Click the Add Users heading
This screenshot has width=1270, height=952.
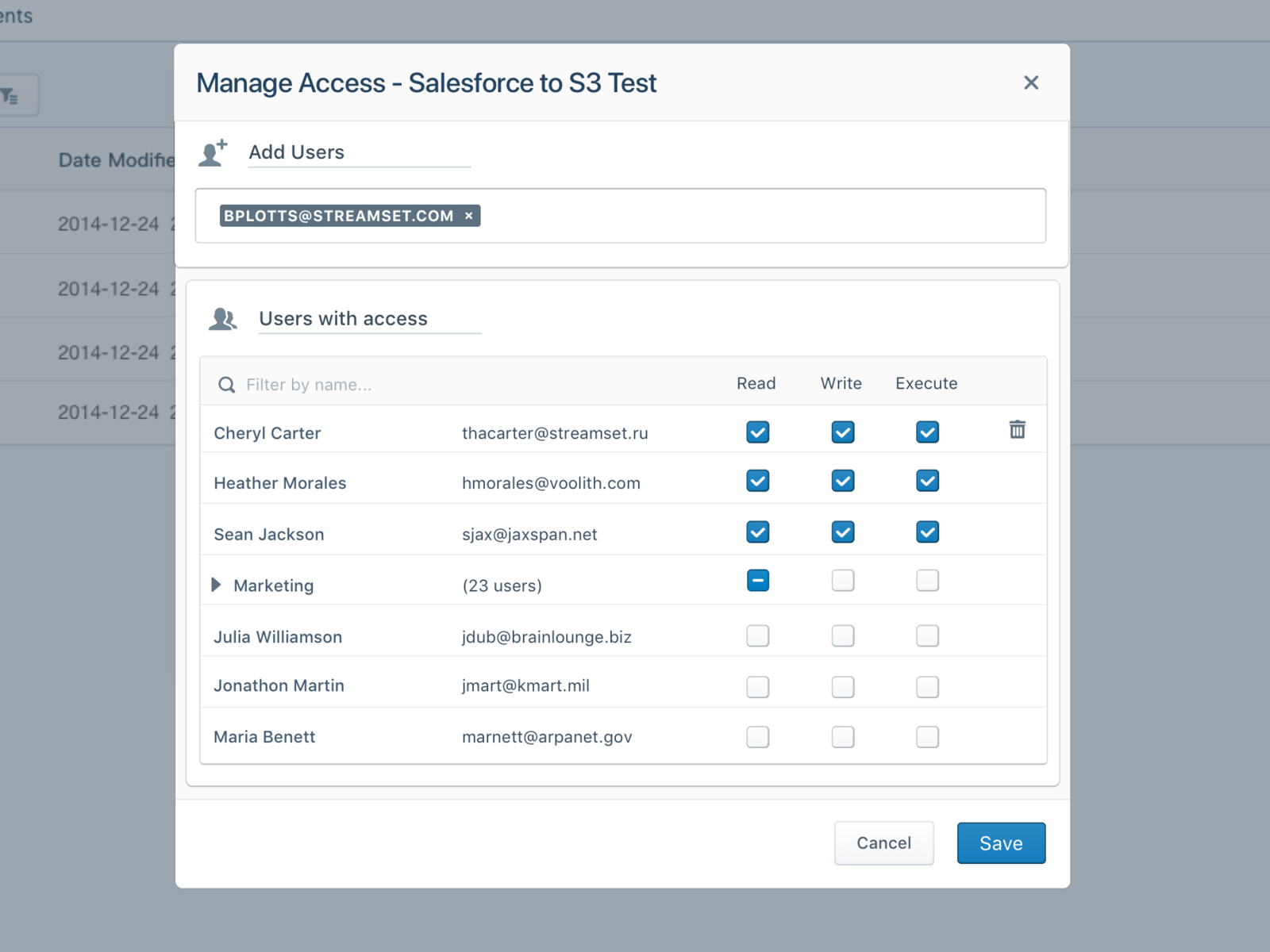297,152
